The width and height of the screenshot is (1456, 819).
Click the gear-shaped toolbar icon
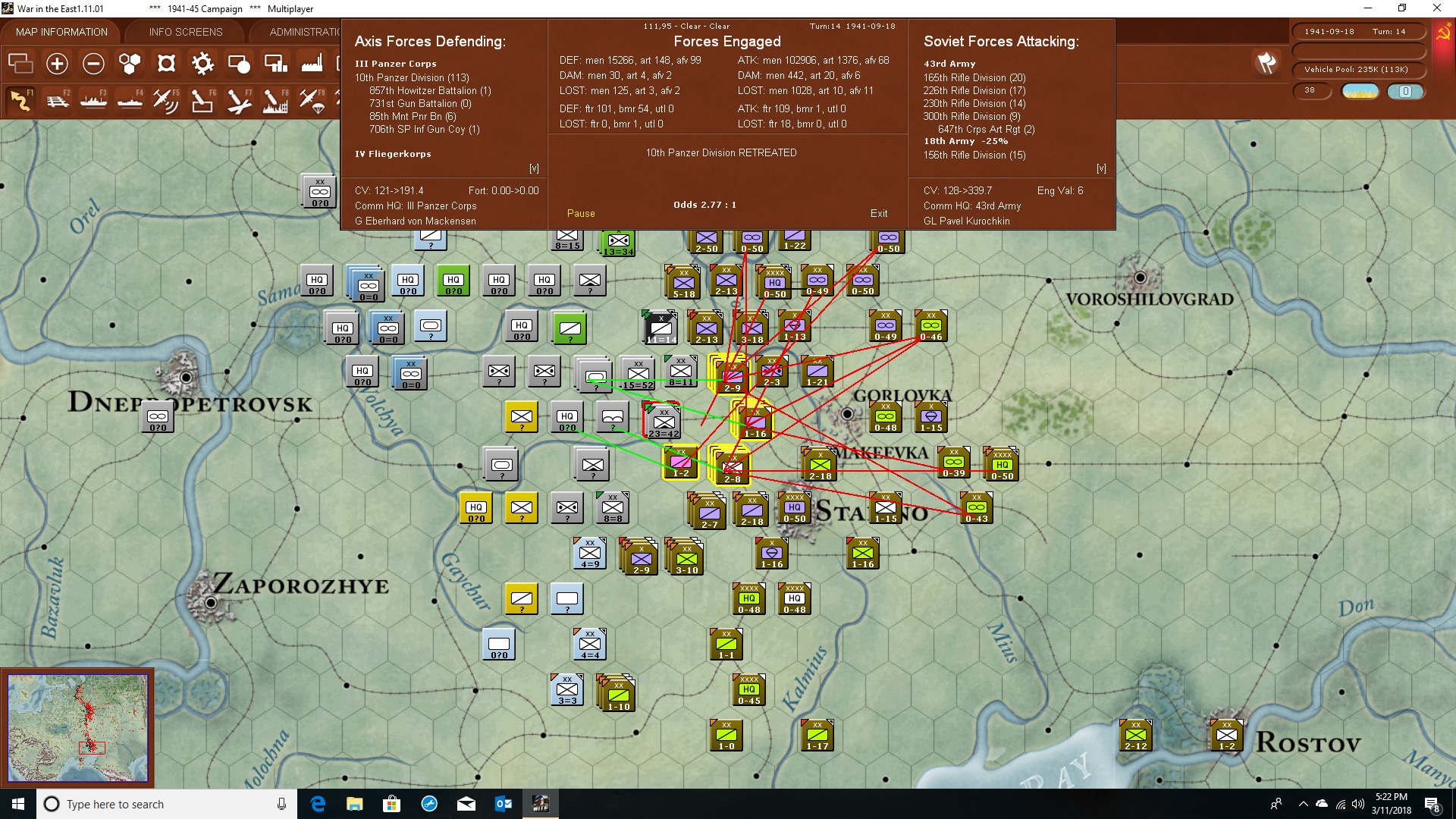click(x=202, y=64)
